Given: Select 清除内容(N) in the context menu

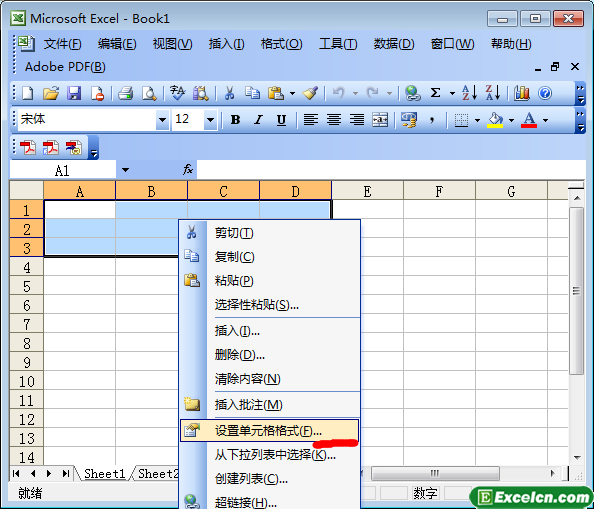Looking at the screenshot, I should click(x=269, y=379).
